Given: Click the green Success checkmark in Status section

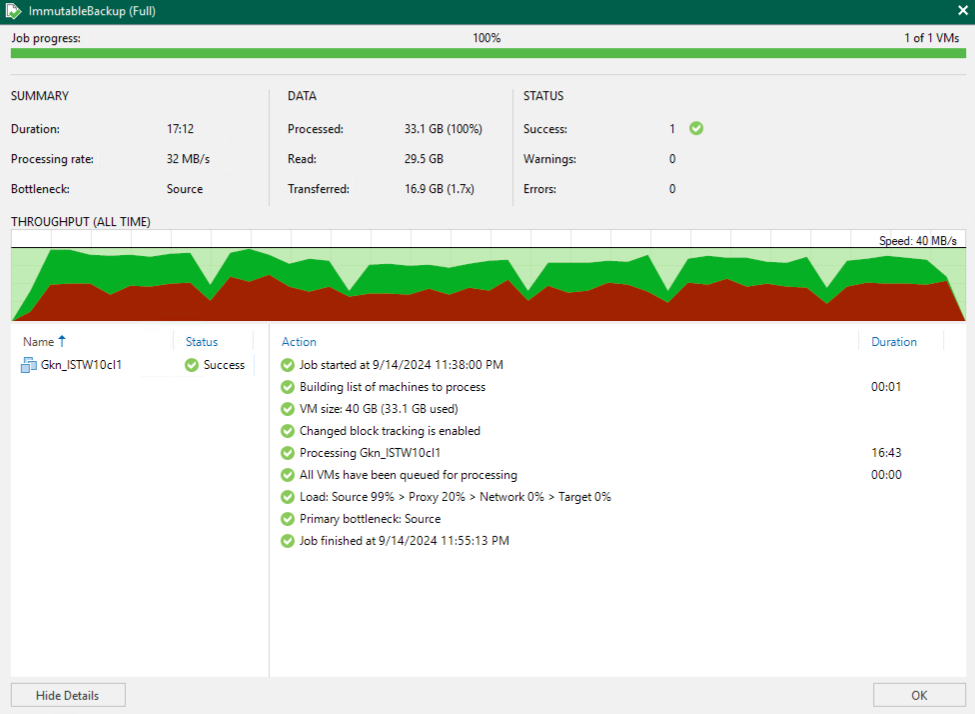Looking at the screenshot, I should tap(696, 128).
